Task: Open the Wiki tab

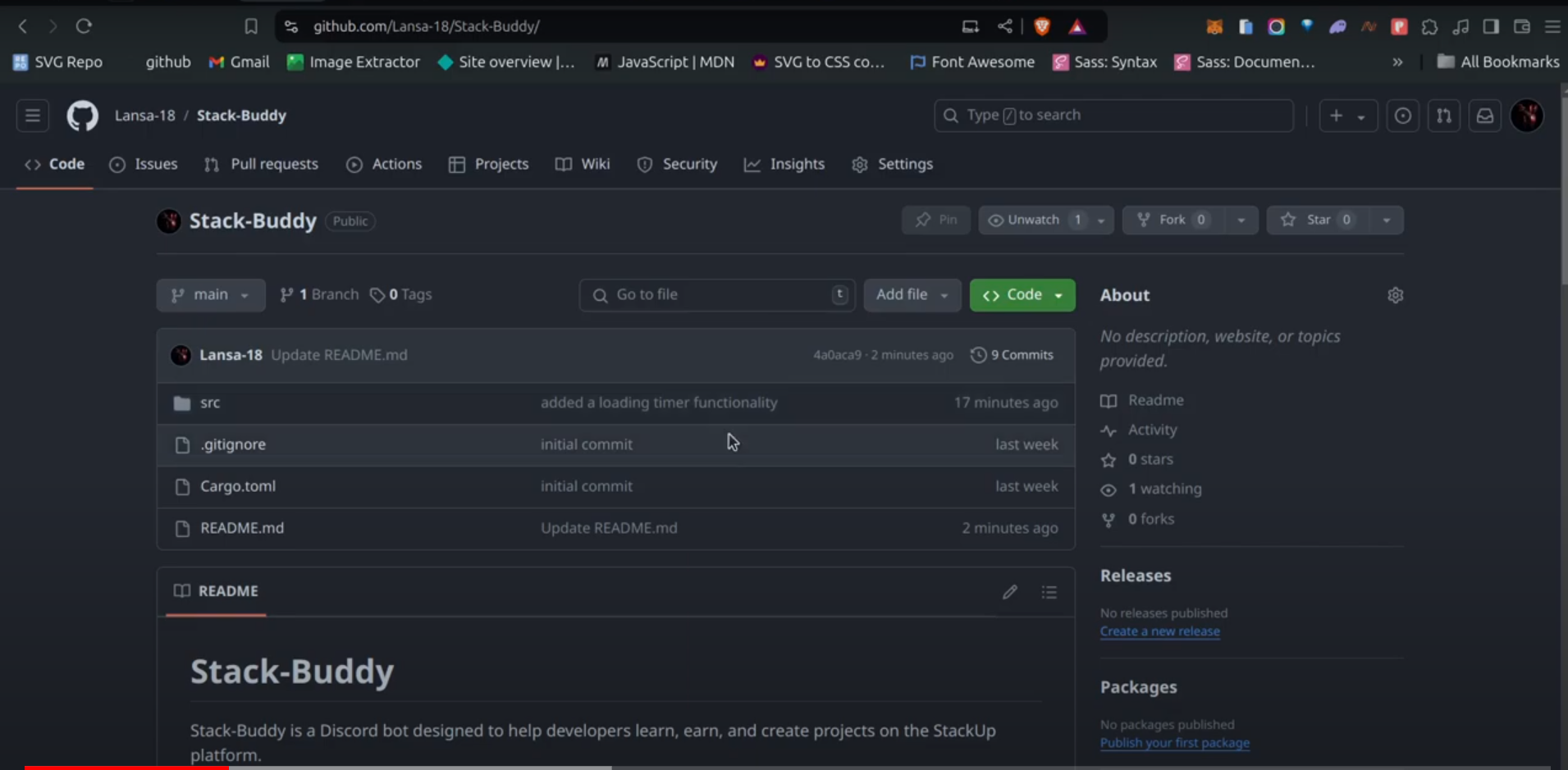Action: click(x=583, y=164)
